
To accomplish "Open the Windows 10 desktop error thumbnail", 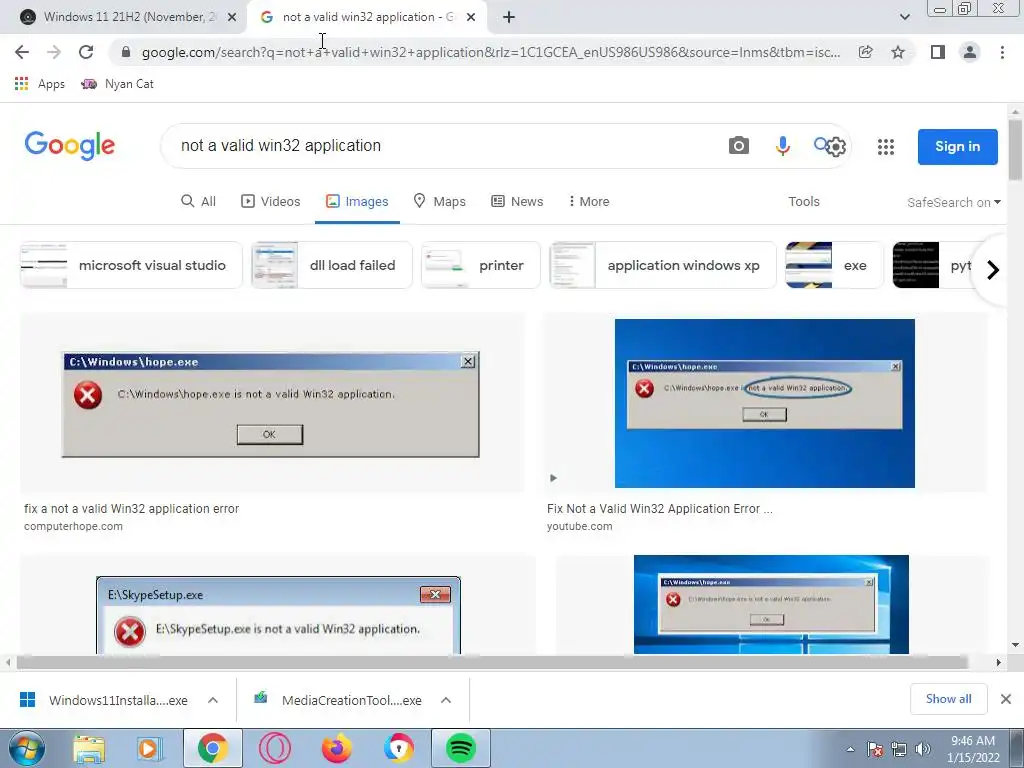I will click(x=771, y=605).
